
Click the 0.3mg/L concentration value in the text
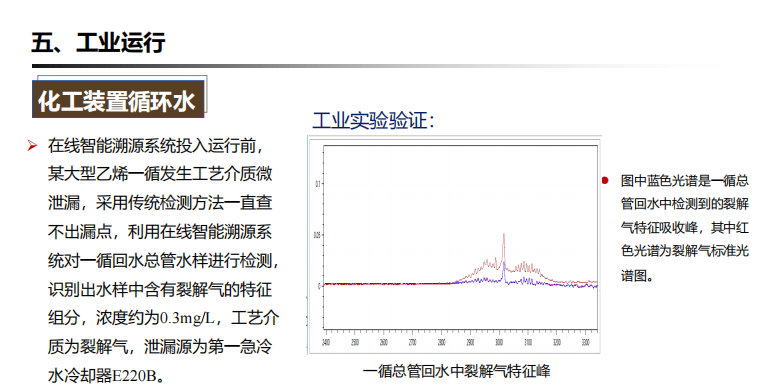188,319
